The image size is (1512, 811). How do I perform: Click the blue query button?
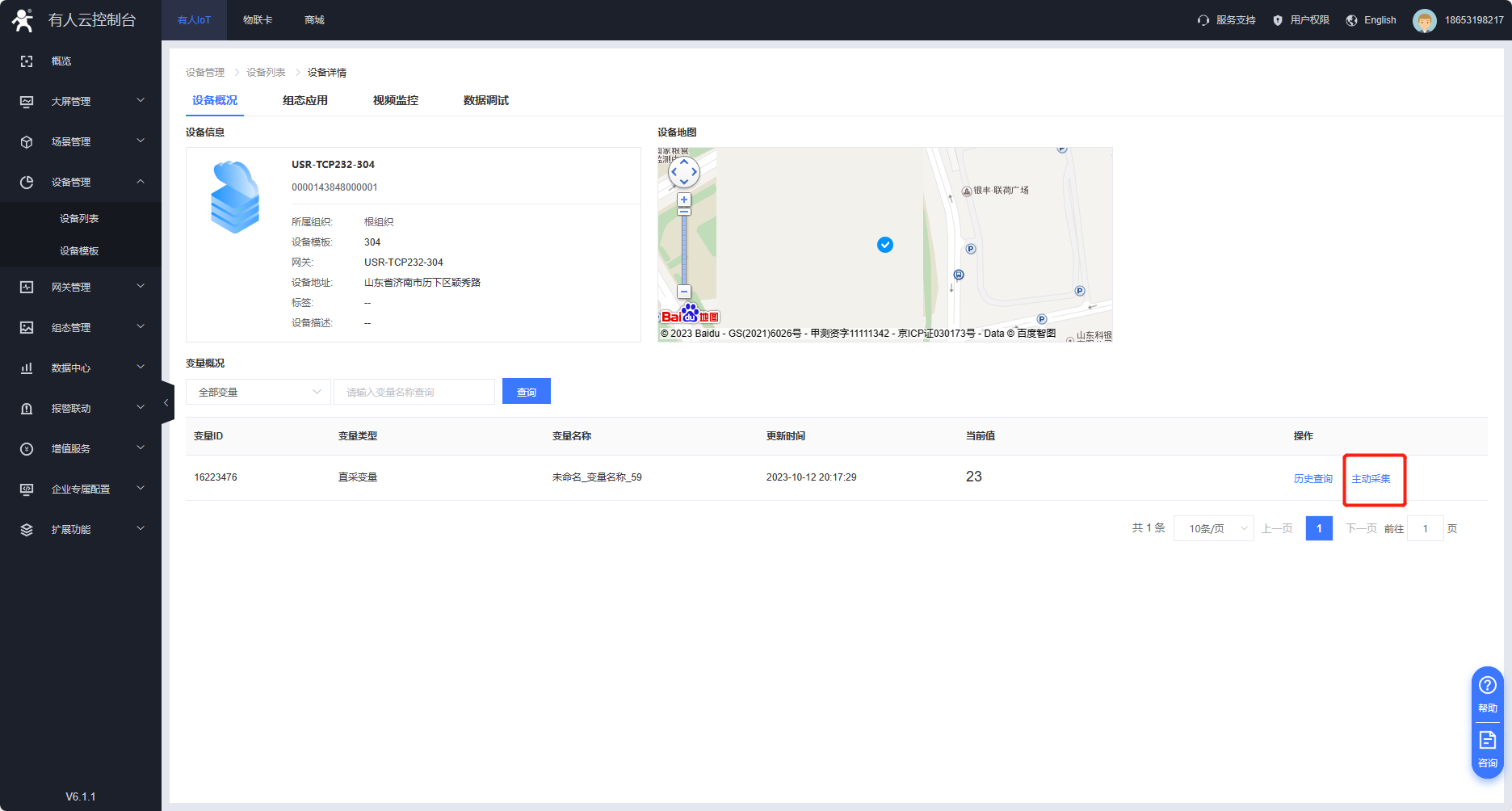click(527, 392)
